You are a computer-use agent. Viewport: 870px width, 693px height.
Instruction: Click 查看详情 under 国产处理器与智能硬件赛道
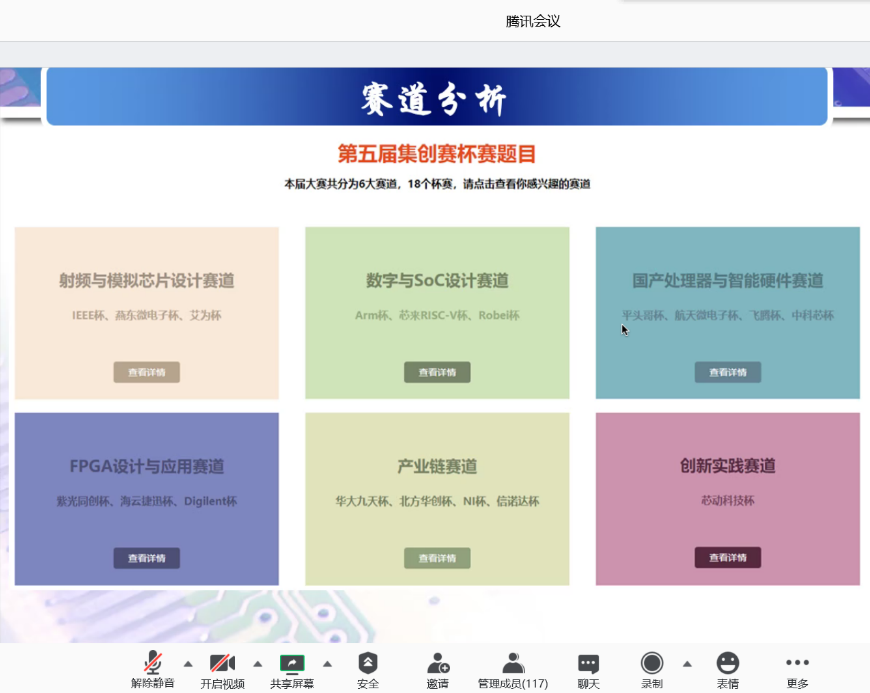click(727, 371)
